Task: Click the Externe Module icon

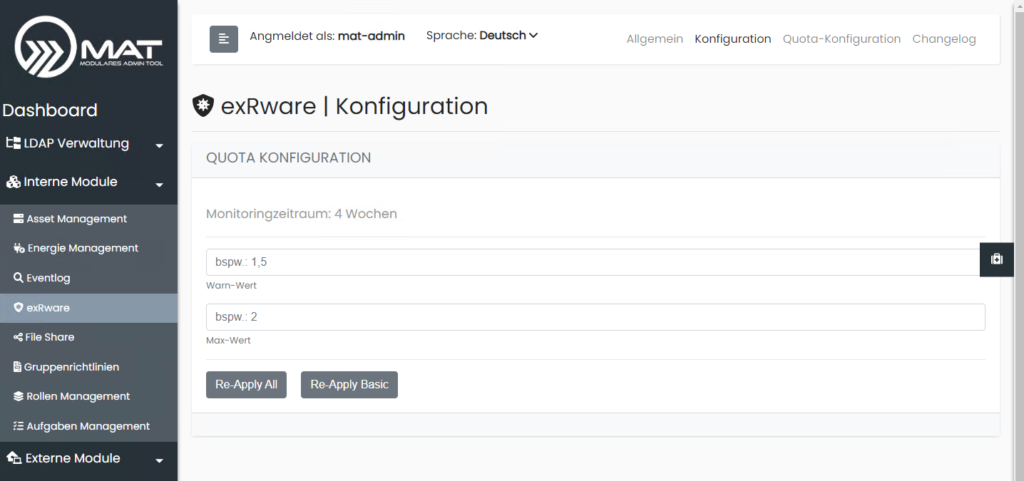Action: point(13,458)
